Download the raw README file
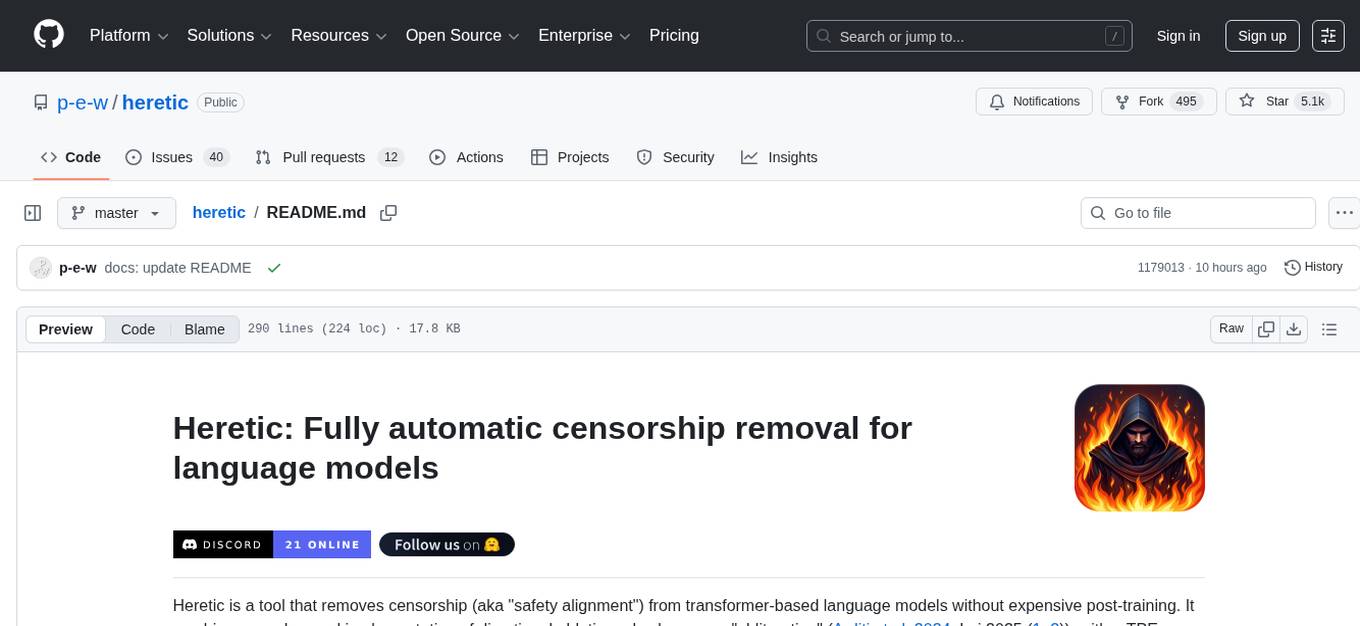 (x=1293, y=329)
